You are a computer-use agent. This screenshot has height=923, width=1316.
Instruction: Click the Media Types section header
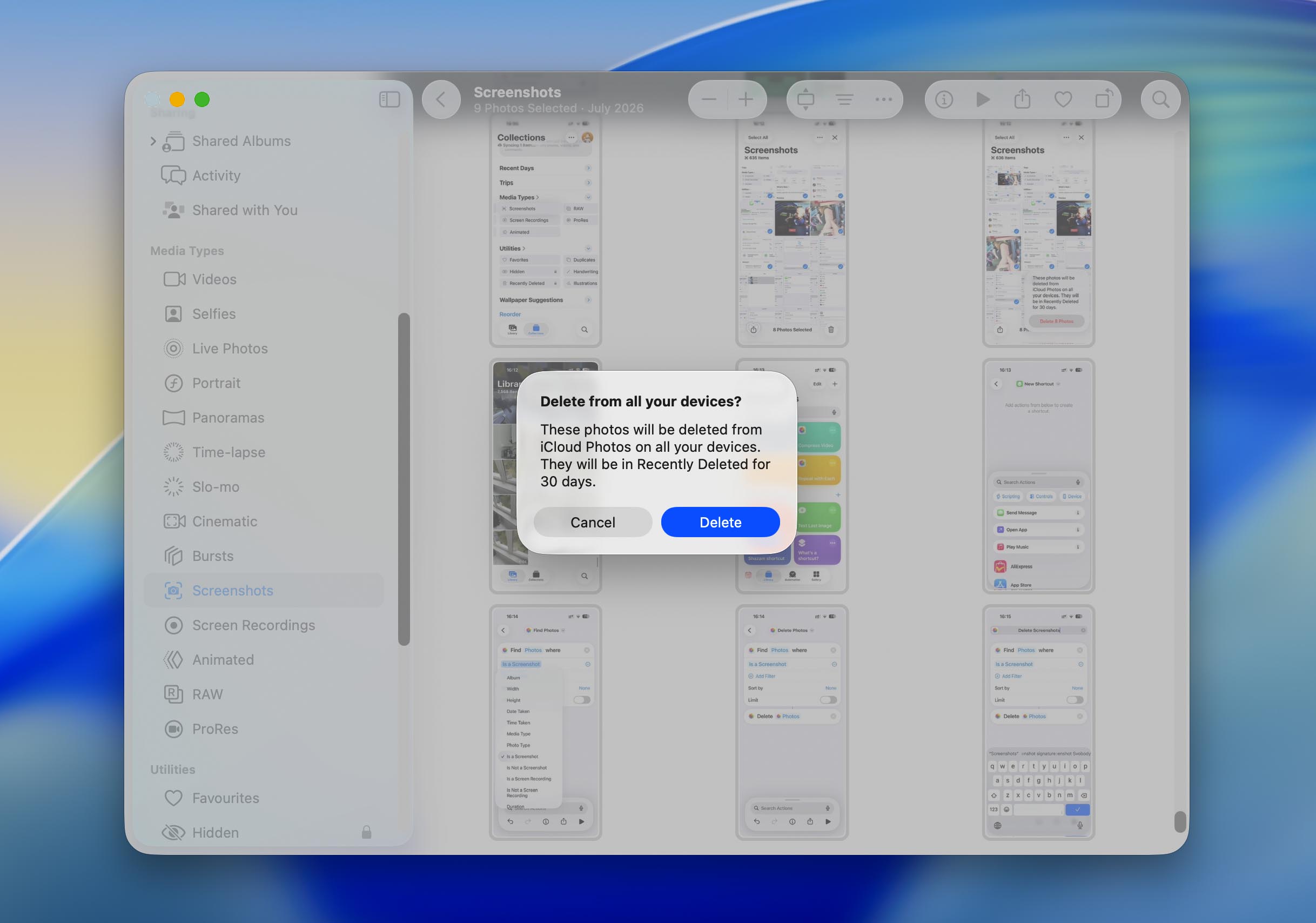coord(187,251)
